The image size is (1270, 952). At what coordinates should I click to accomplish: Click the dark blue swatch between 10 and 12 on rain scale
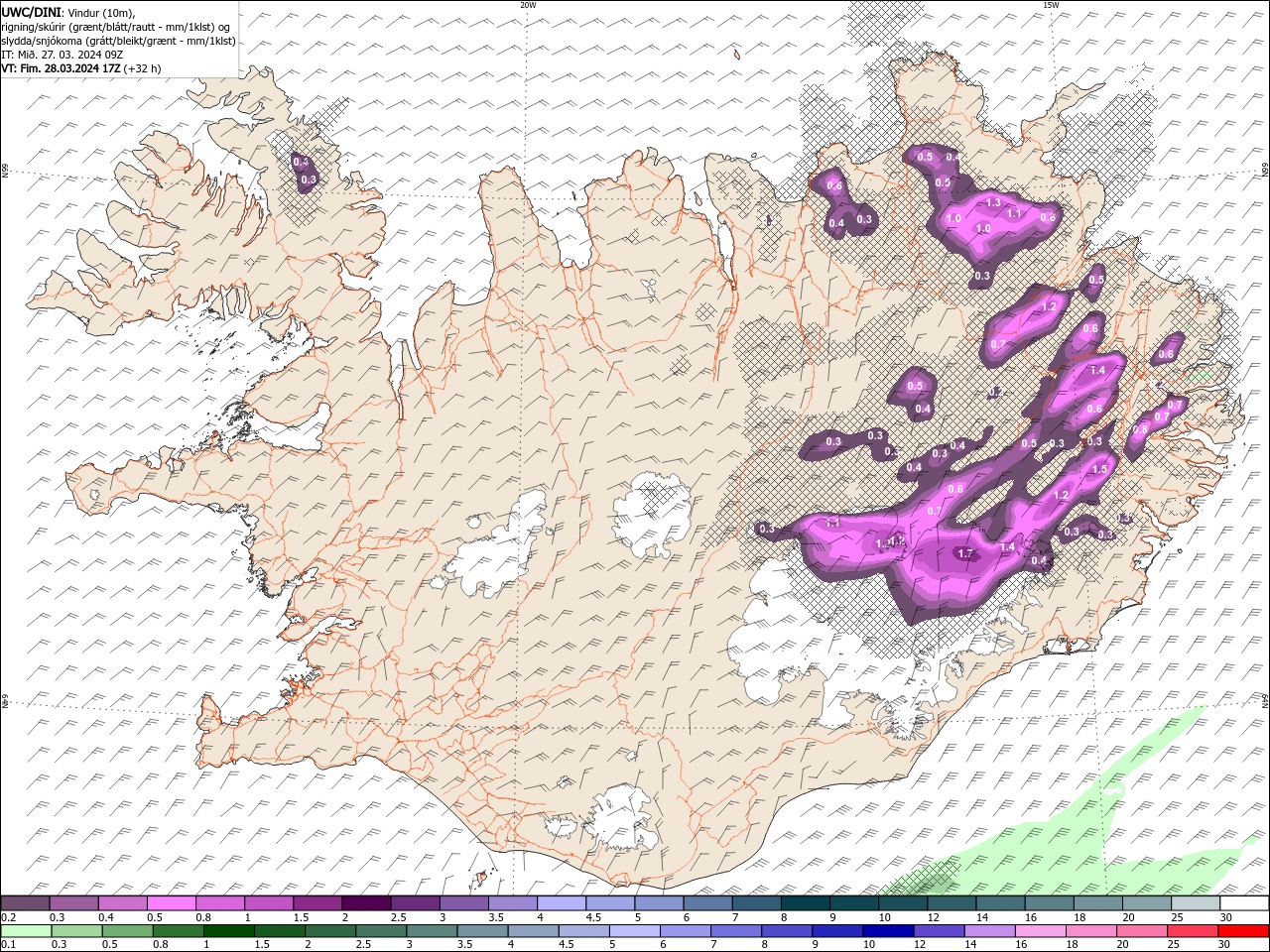(x=887, y=930)
